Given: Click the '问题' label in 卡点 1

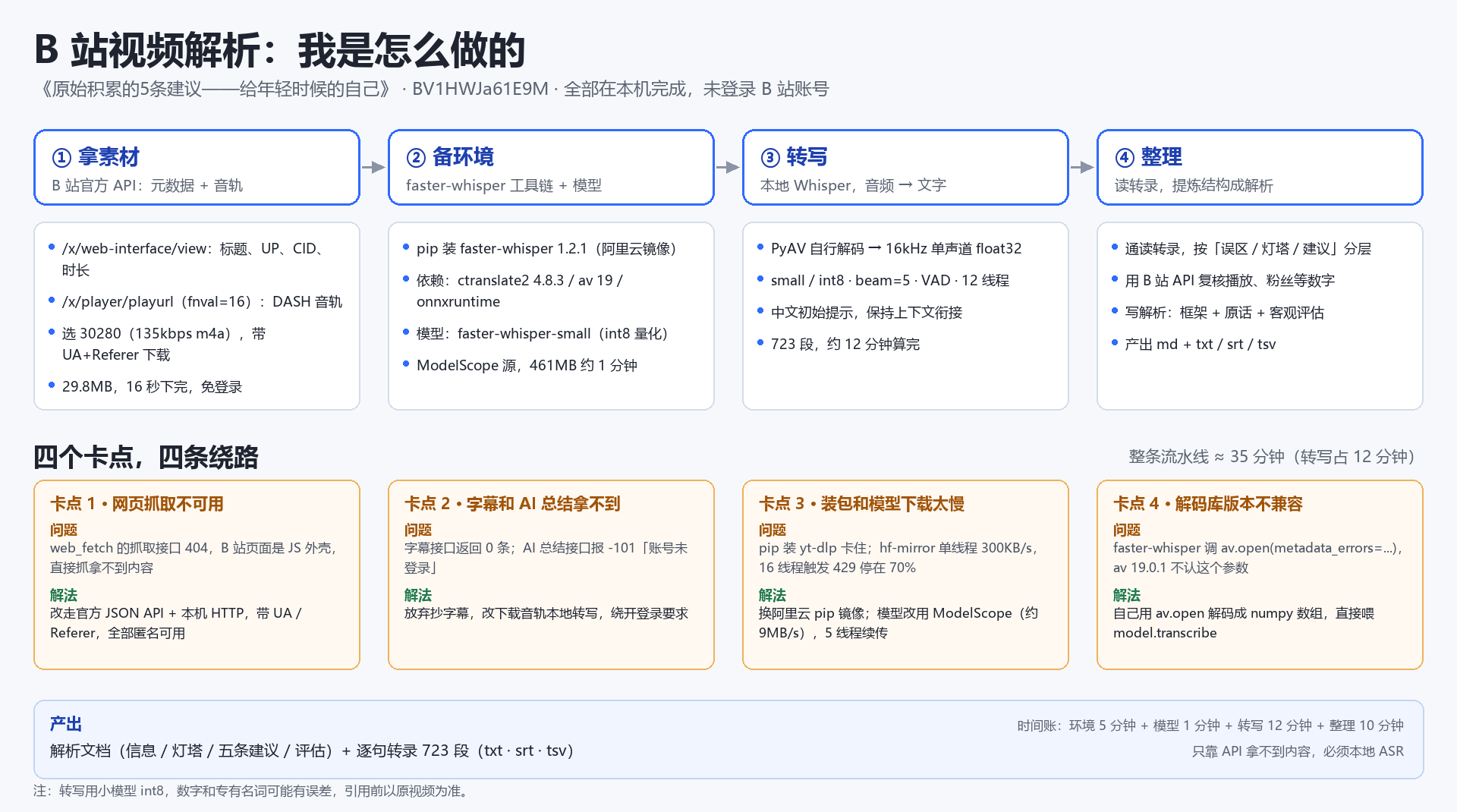Looking at the screenshot, I should pos(64,530).
